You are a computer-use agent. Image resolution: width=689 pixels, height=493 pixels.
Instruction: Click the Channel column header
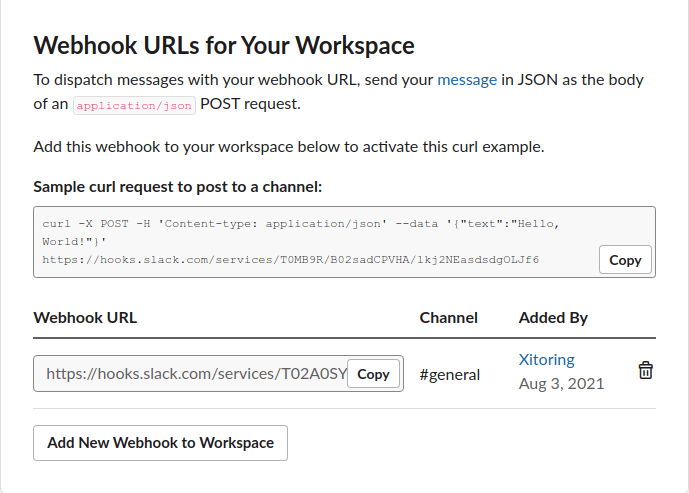pyautogui.click(x=449, y=318)
